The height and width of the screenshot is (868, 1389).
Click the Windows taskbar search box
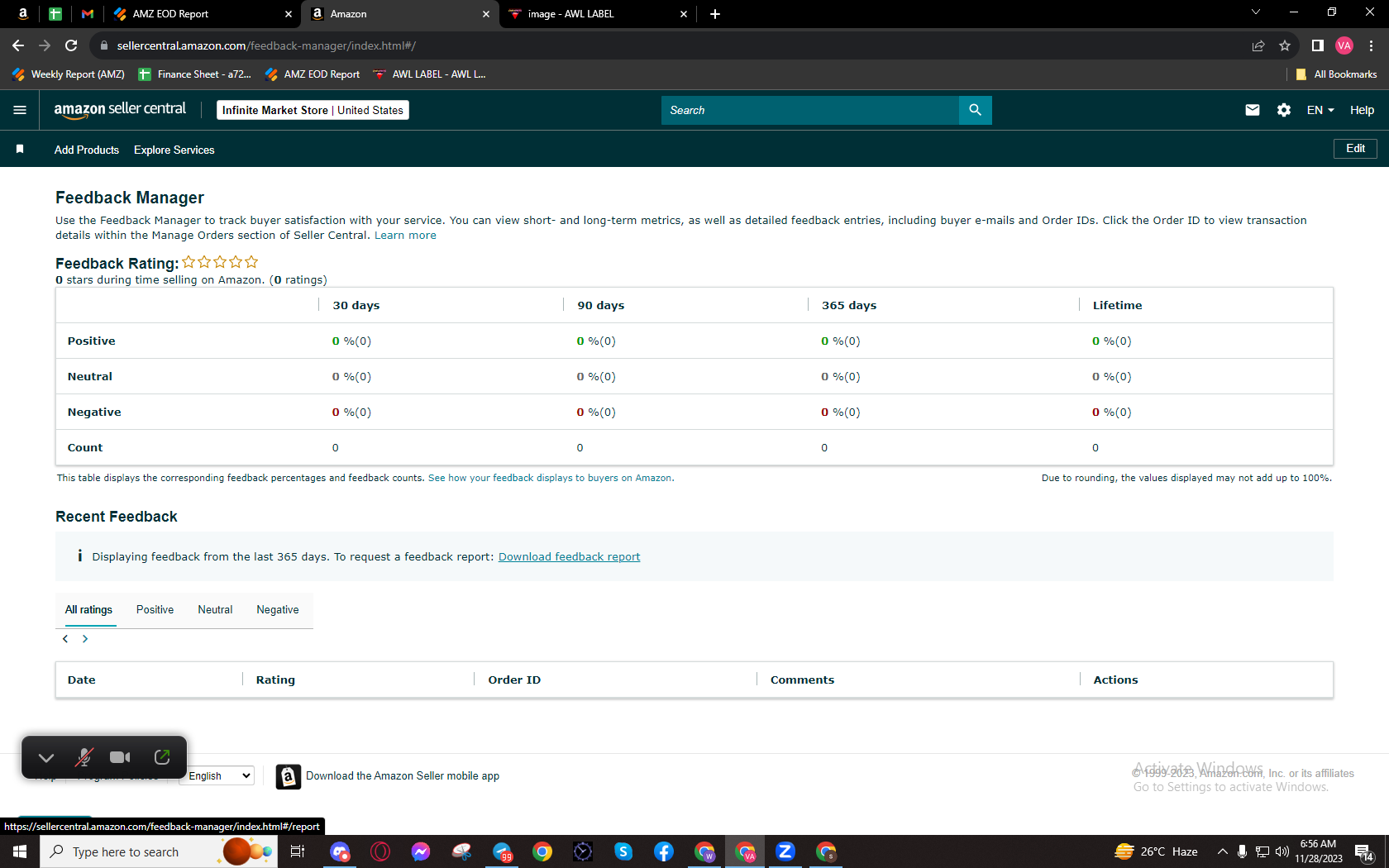pyautogui.click(x=159, y=851)
